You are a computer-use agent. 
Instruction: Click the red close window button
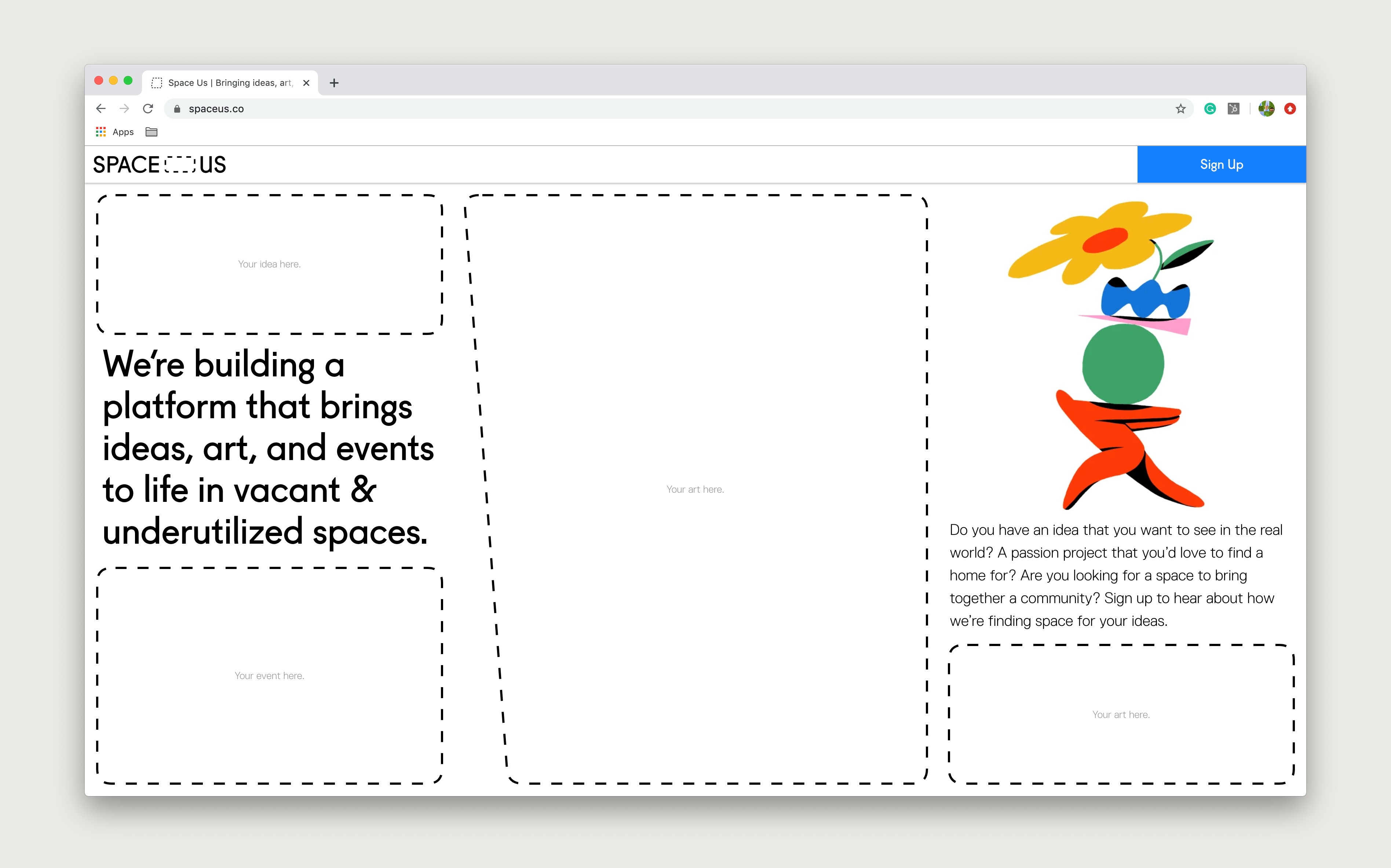[99, 80]
